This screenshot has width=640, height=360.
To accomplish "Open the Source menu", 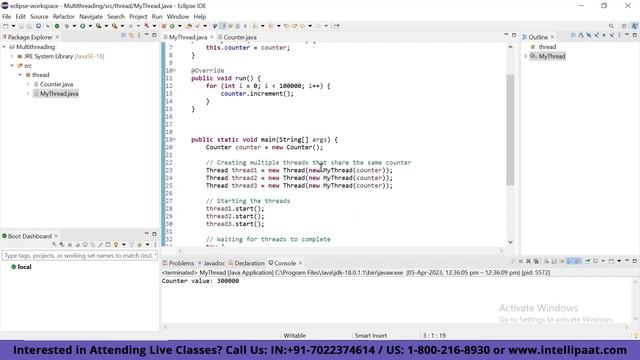I will (39, 17).
